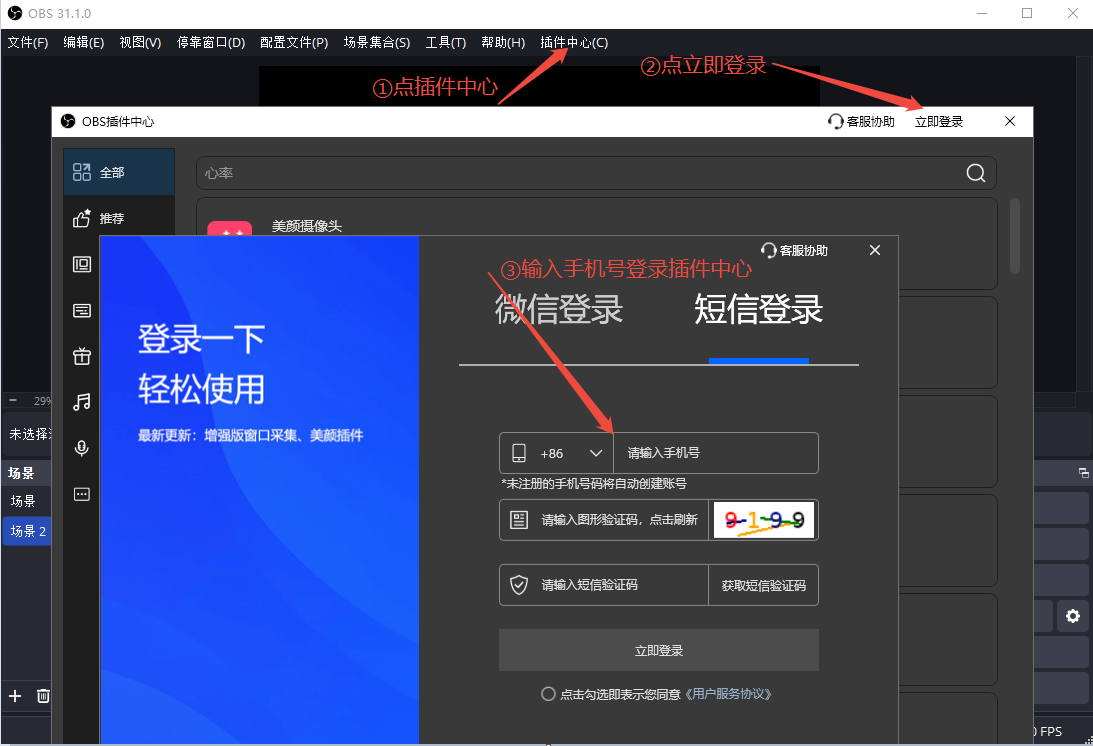Switch to the 微信登录 tab

(558, 311)
